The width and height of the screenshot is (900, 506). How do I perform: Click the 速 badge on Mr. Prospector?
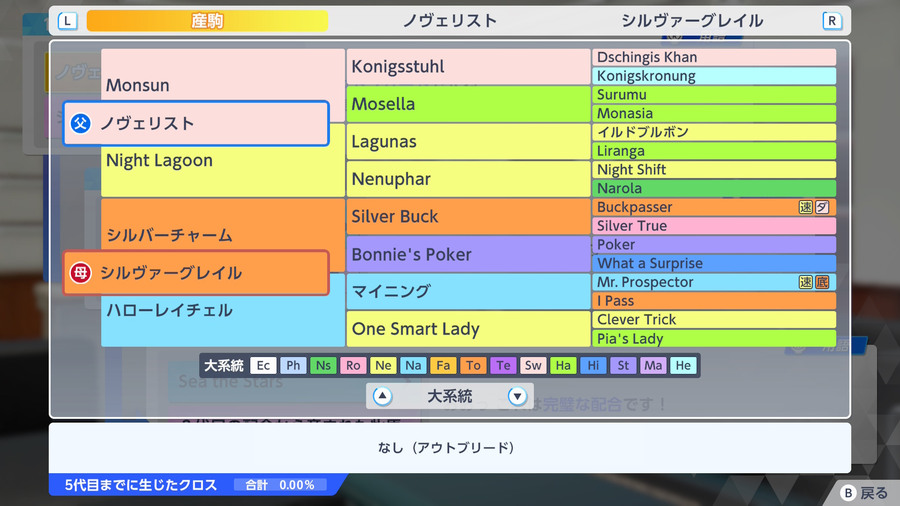coord(805,282)
